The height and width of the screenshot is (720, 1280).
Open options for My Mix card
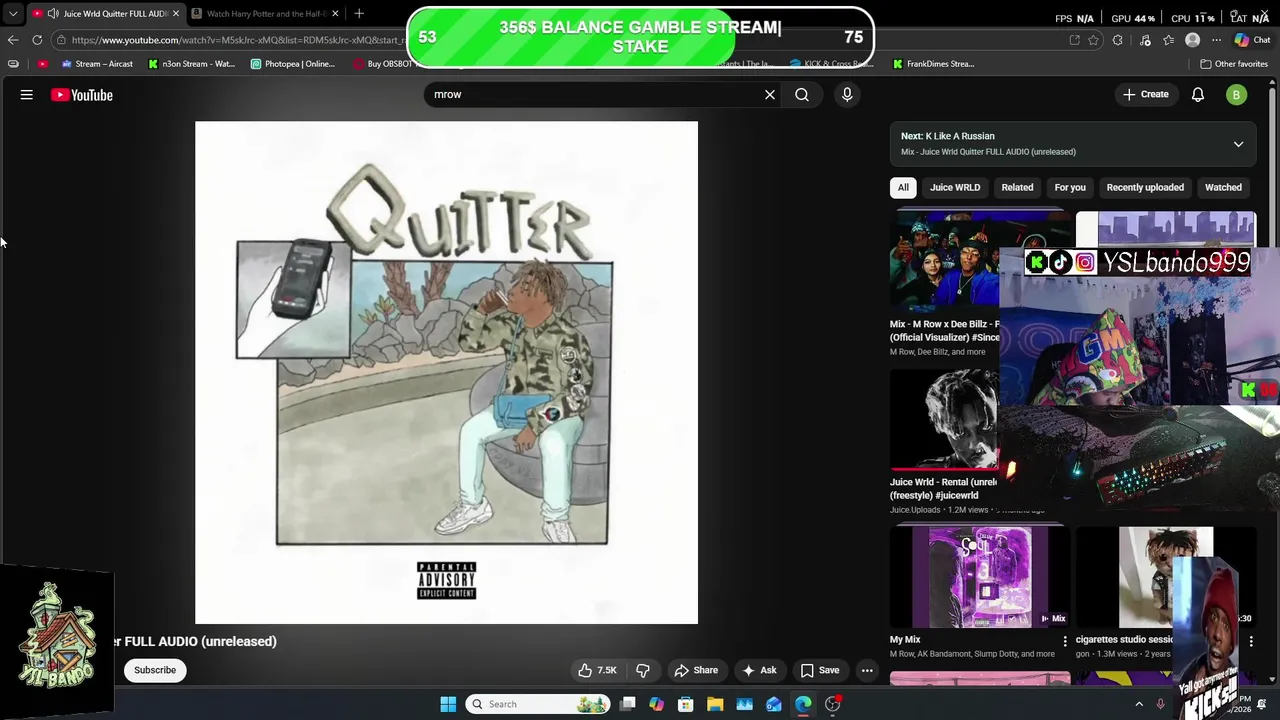1064,641
